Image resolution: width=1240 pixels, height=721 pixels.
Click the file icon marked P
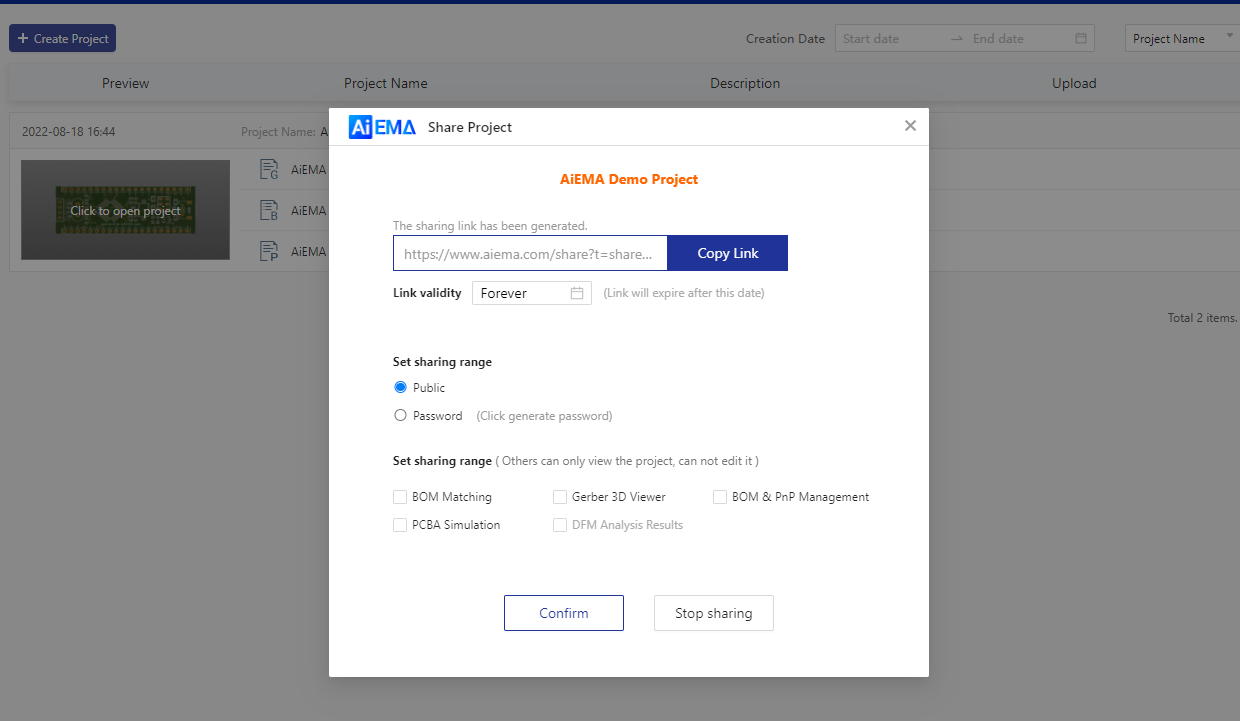[268, 252]
